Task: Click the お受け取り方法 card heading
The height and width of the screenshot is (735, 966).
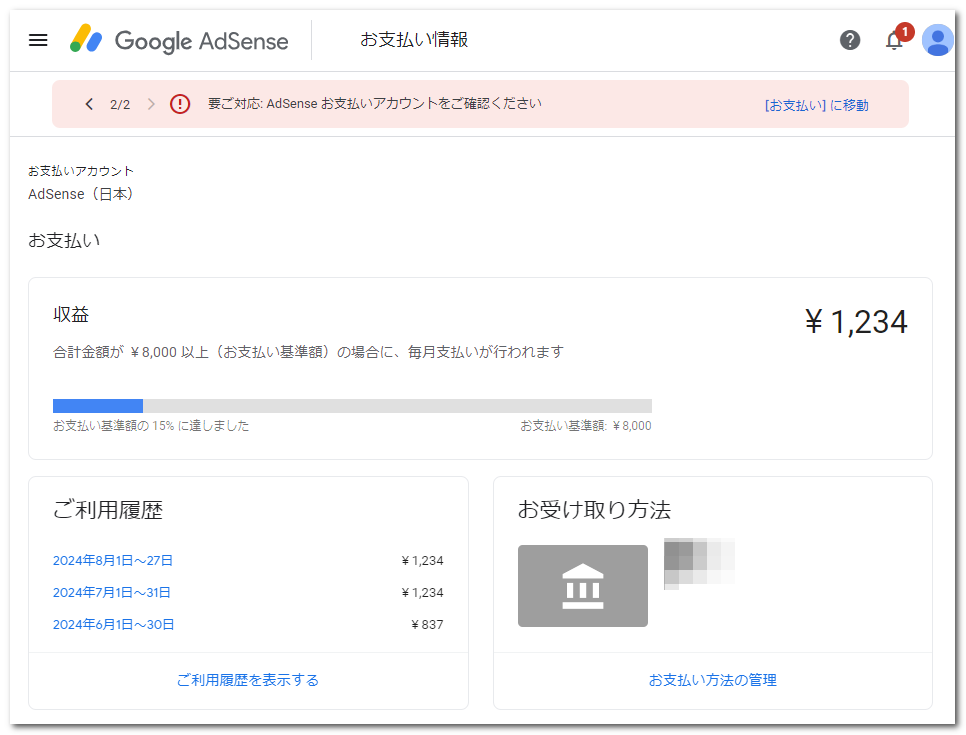Action: [595, 510]
